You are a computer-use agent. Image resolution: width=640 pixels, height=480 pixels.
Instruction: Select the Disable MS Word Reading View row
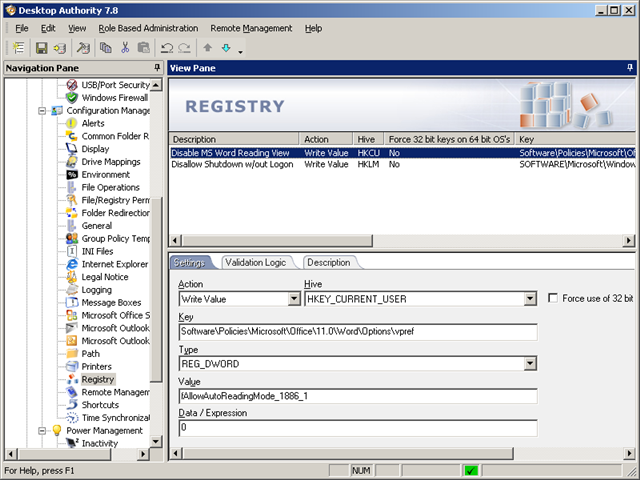coord(402,153)
